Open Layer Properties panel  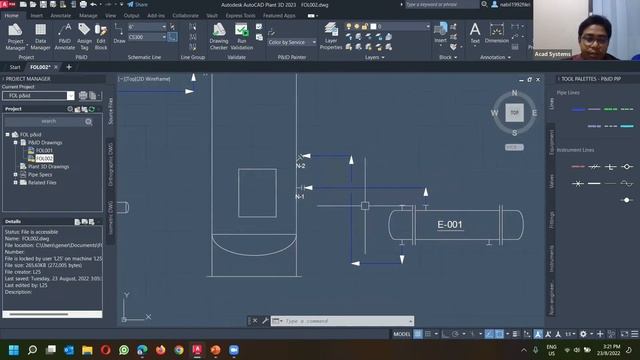pos(331,37)
